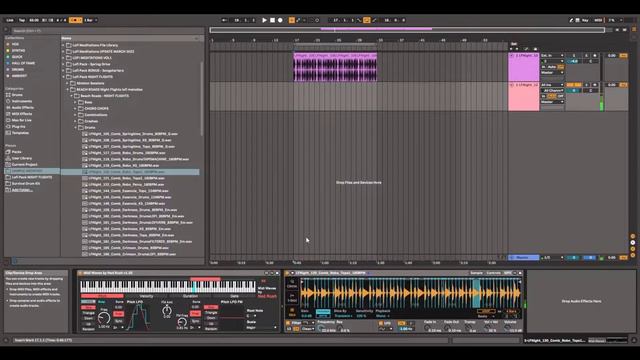This screenshot has height=360, width=640.
Task: Open the Instruments category
Action: pos(21,101)
